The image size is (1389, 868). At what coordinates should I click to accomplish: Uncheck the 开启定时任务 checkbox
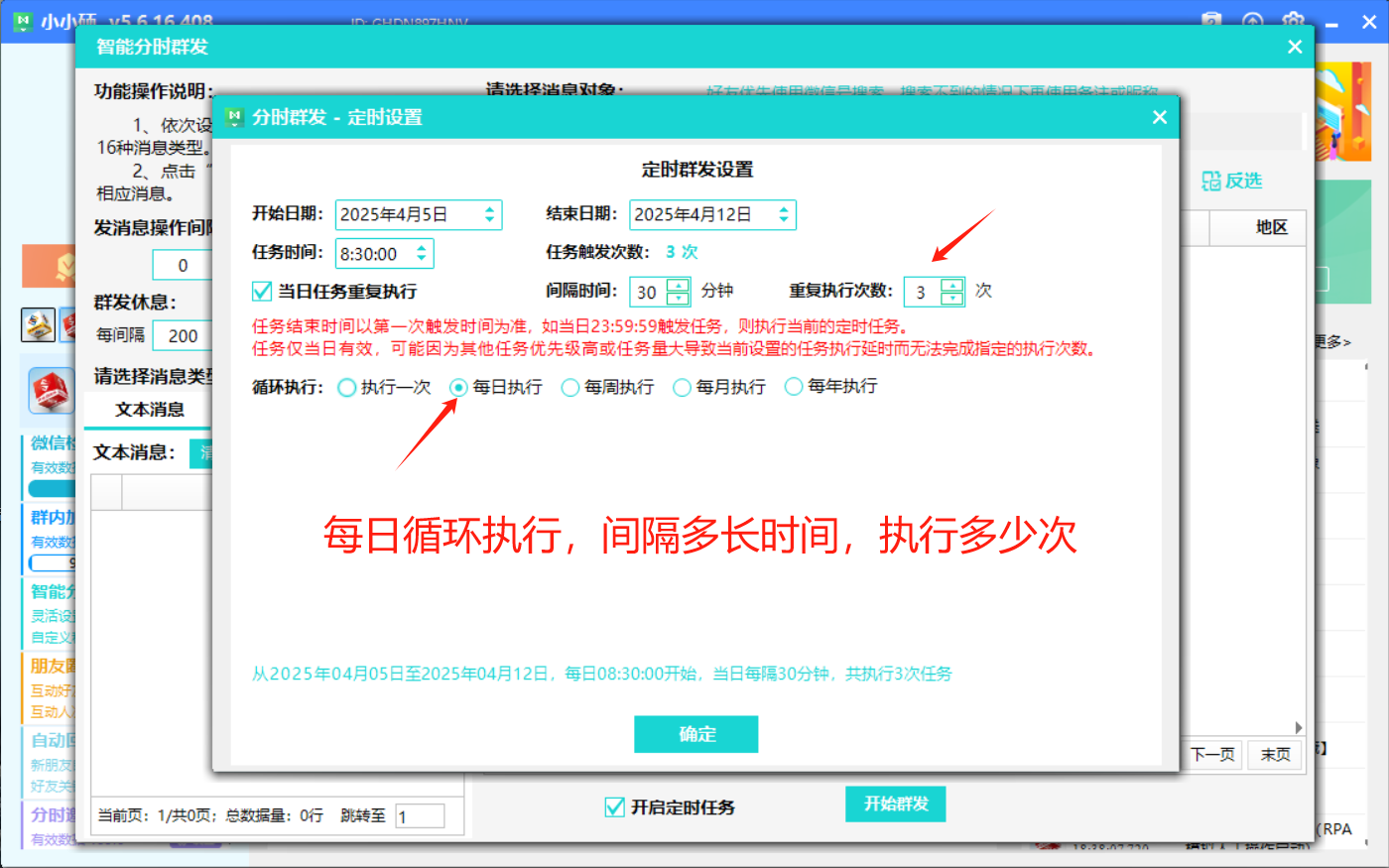(x=614, y=807)
